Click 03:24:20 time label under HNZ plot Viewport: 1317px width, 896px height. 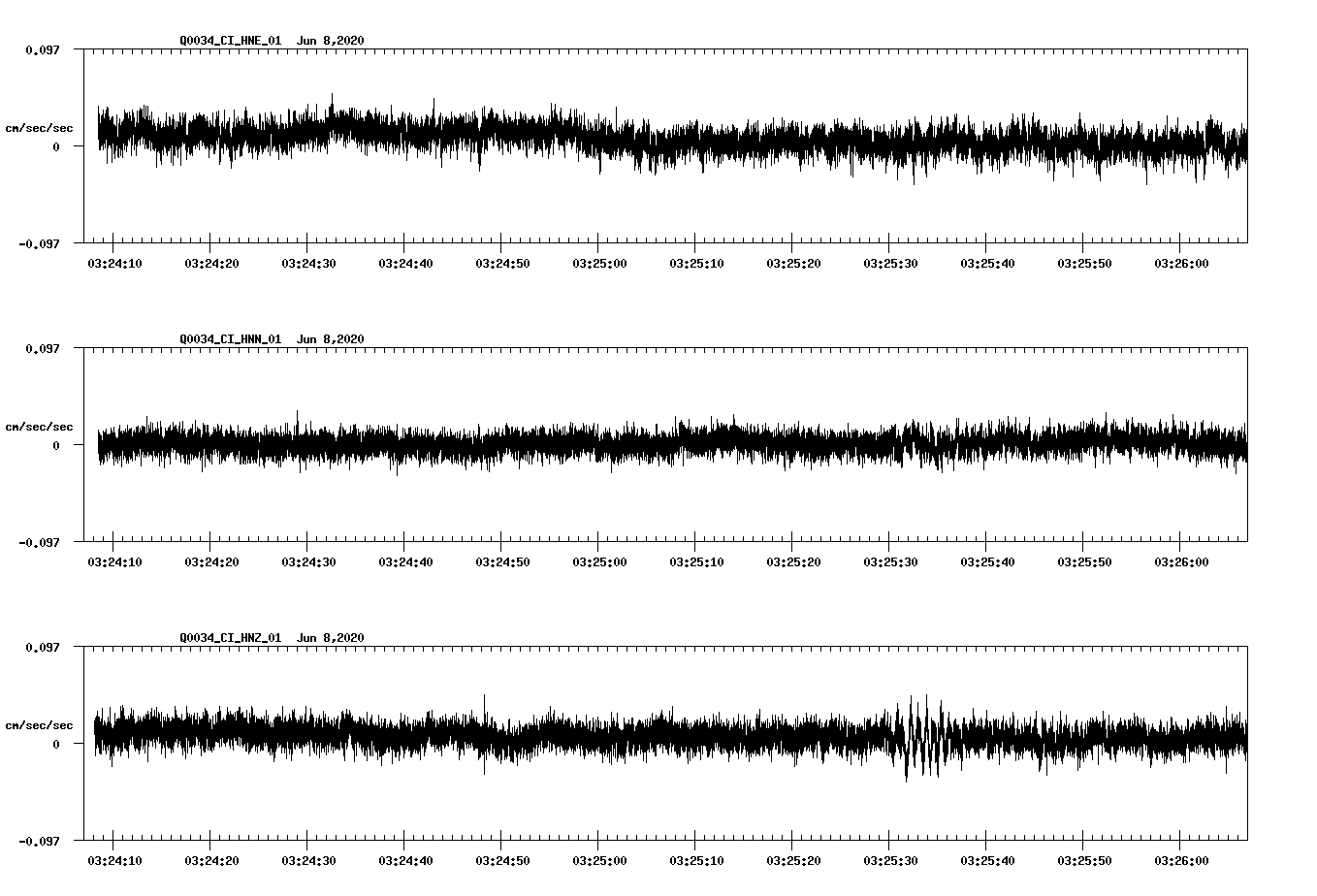pyautogui.click(x=211, y=861)
